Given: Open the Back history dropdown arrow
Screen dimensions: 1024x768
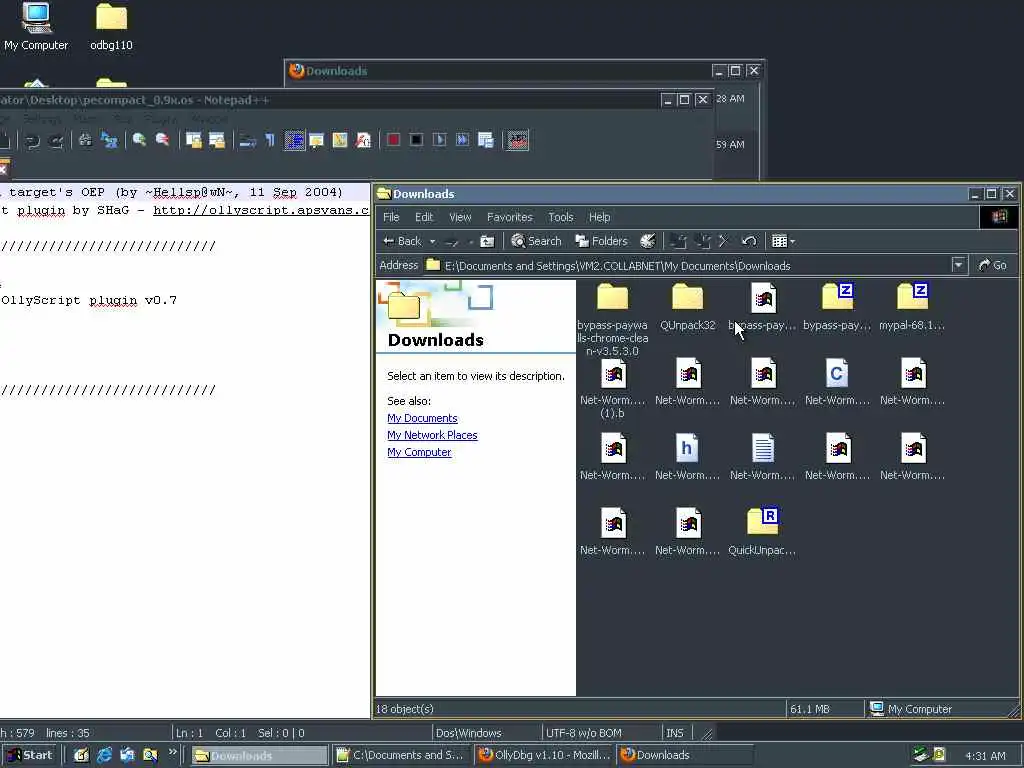Looking at the screenshot, I should click(432, 242).
